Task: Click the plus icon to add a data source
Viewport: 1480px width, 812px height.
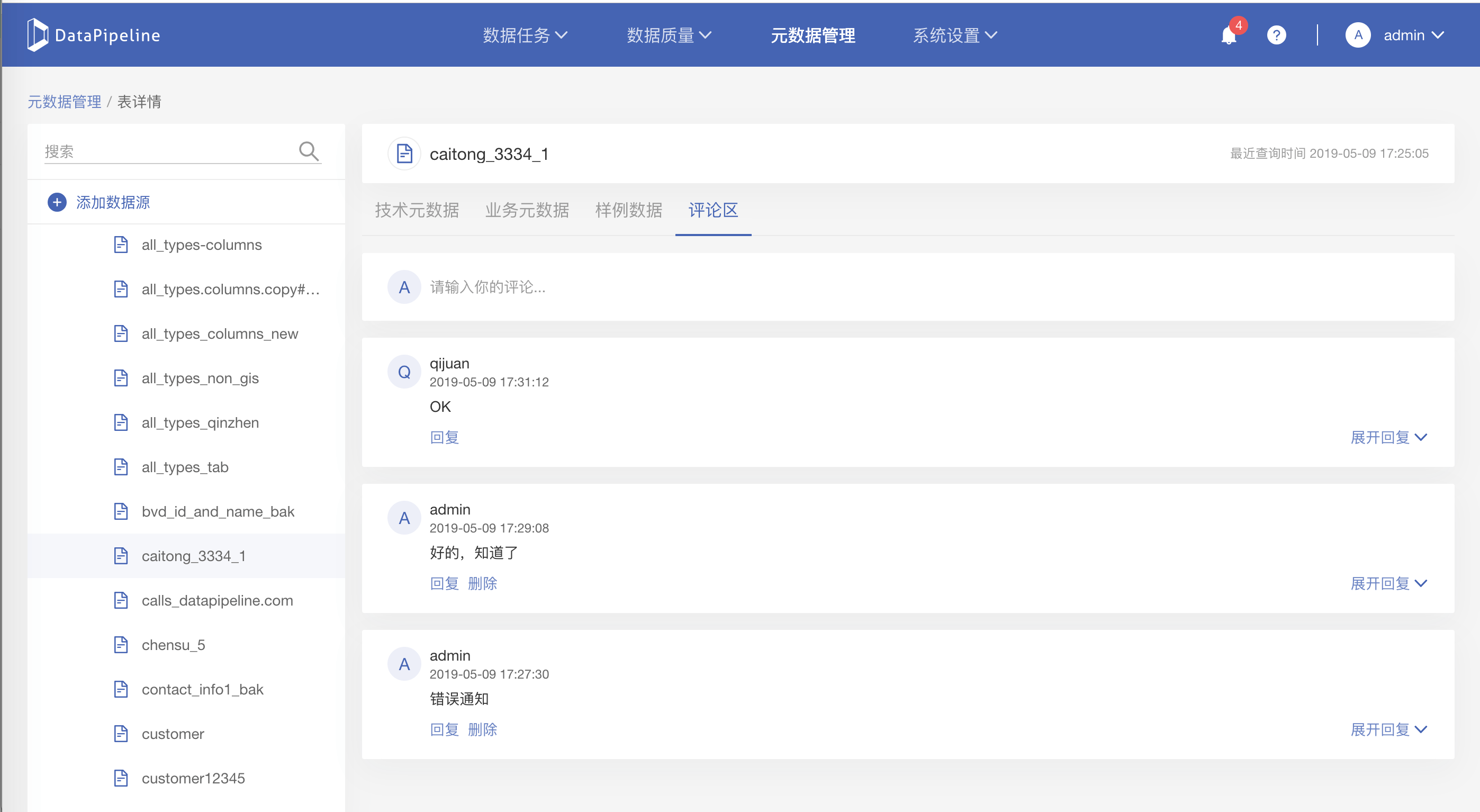Action: point(57,202)
